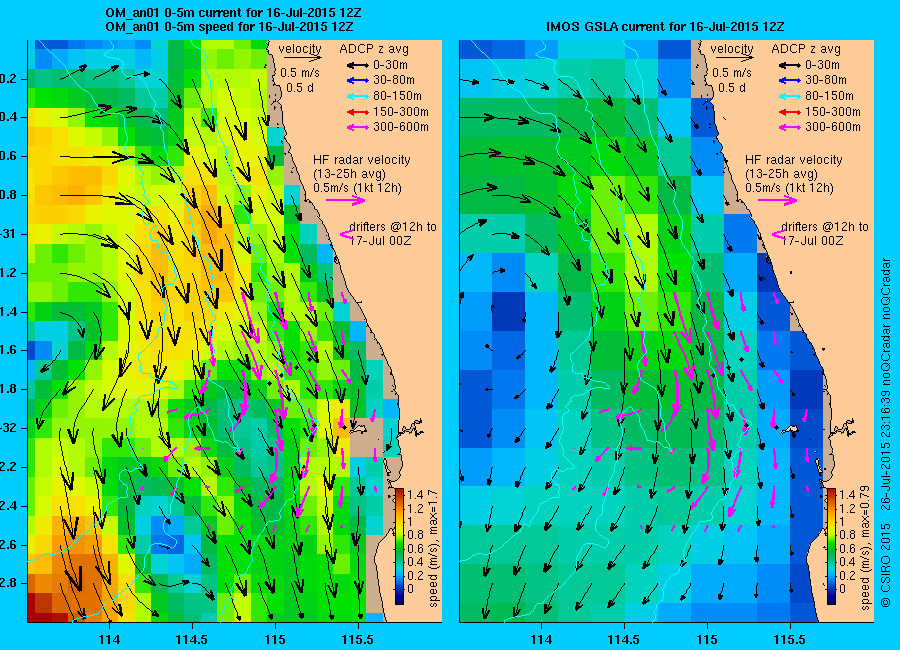
Task: Click the magenta HF radar arrow in right panel
Action: [x=778, y=200]
